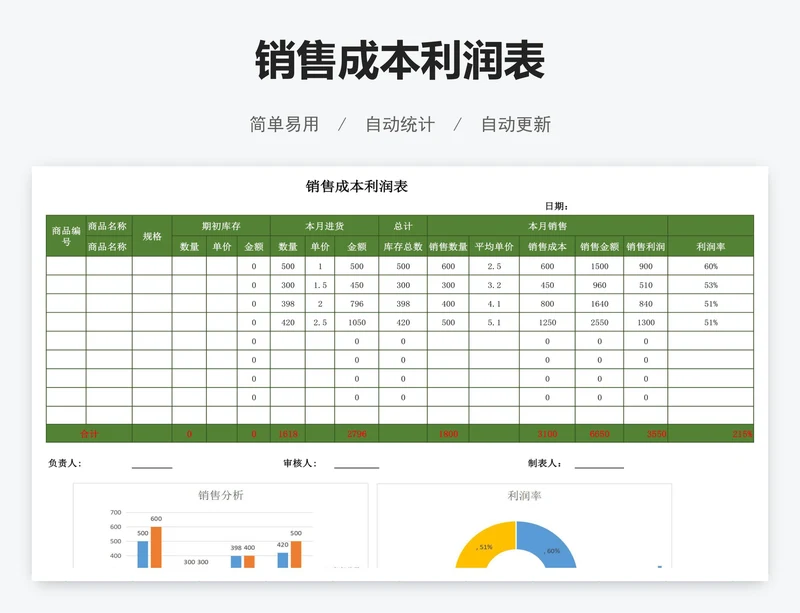Click the blank line after 制表人

coord(598,464)
